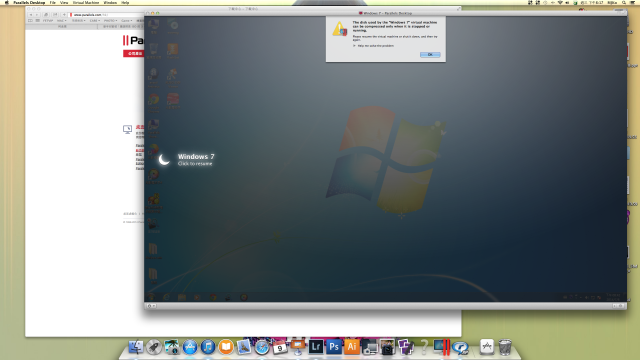The image size is (640, 360).
Task: Click the add bookmark plus button in Safari
Action: pyautogui.click(x=64, y=15)
